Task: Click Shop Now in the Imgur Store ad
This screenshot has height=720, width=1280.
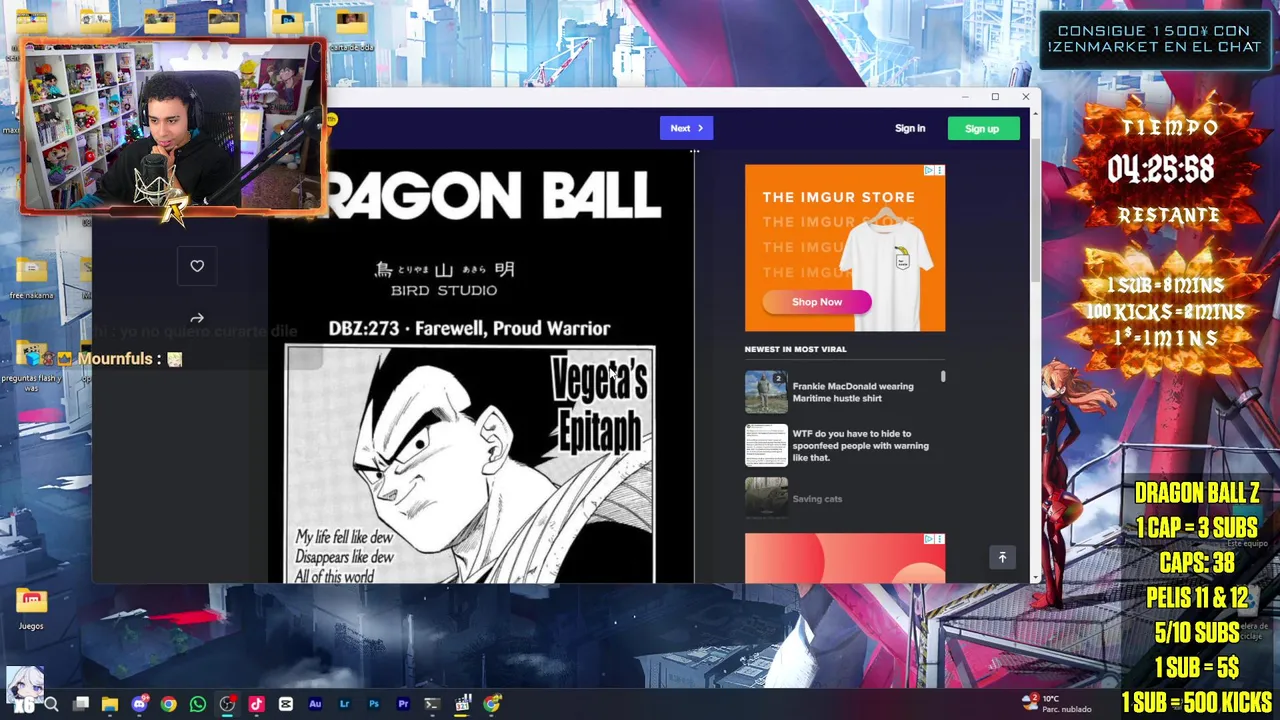Action: pos(817,302)
